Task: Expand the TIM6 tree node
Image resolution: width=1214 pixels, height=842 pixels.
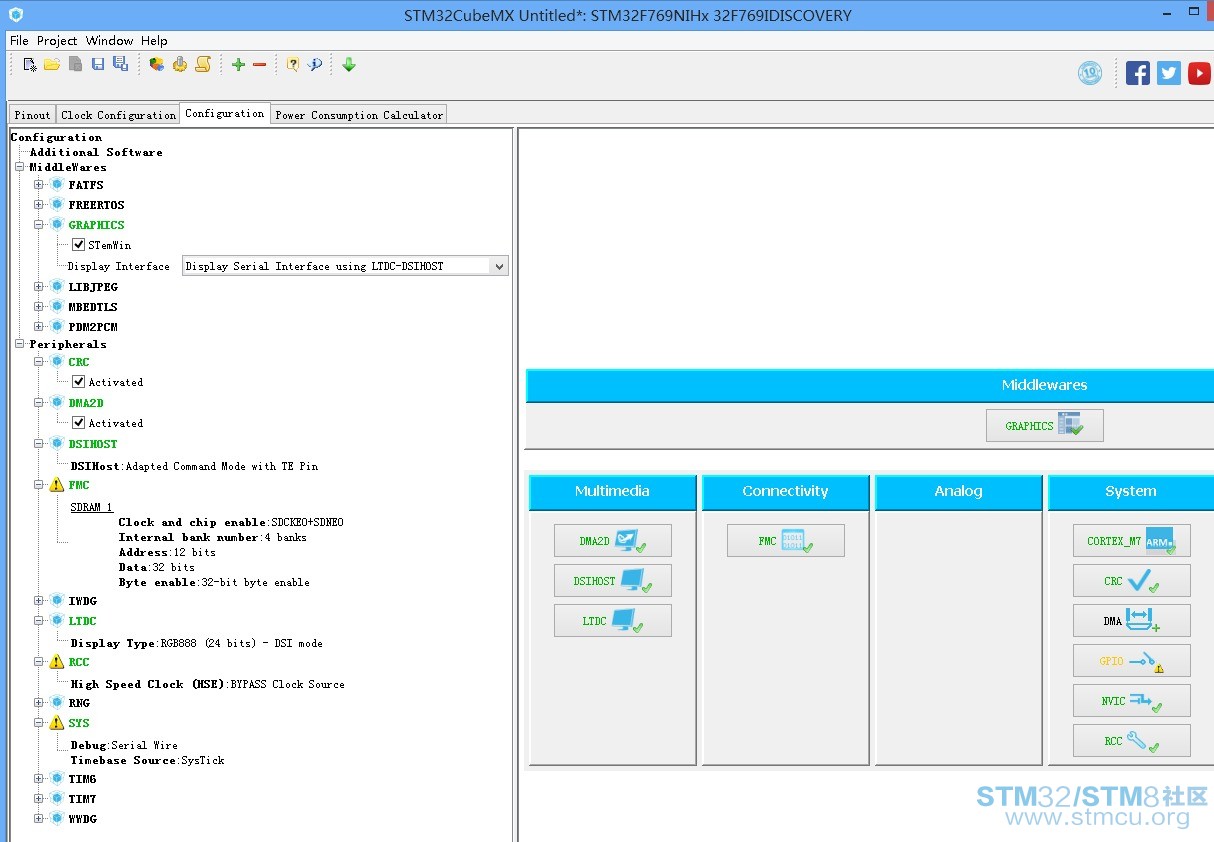Action: tap(39, 779)
